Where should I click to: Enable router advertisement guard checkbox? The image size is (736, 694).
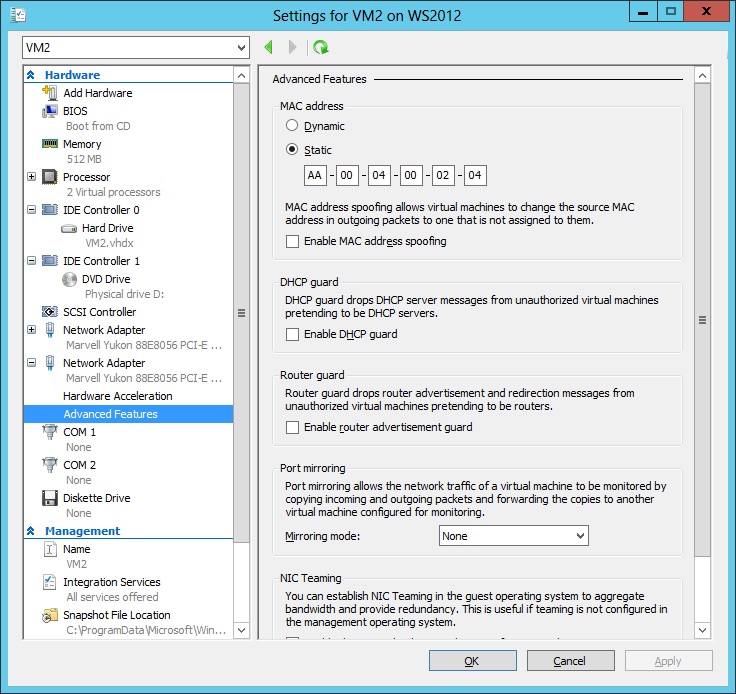click(x=292, y=427)
